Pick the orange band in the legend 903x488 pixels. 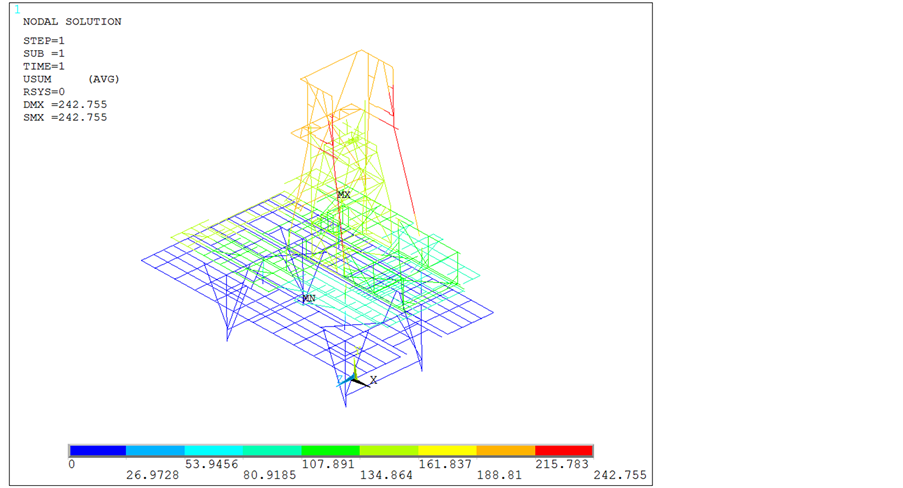coord(506,450)
